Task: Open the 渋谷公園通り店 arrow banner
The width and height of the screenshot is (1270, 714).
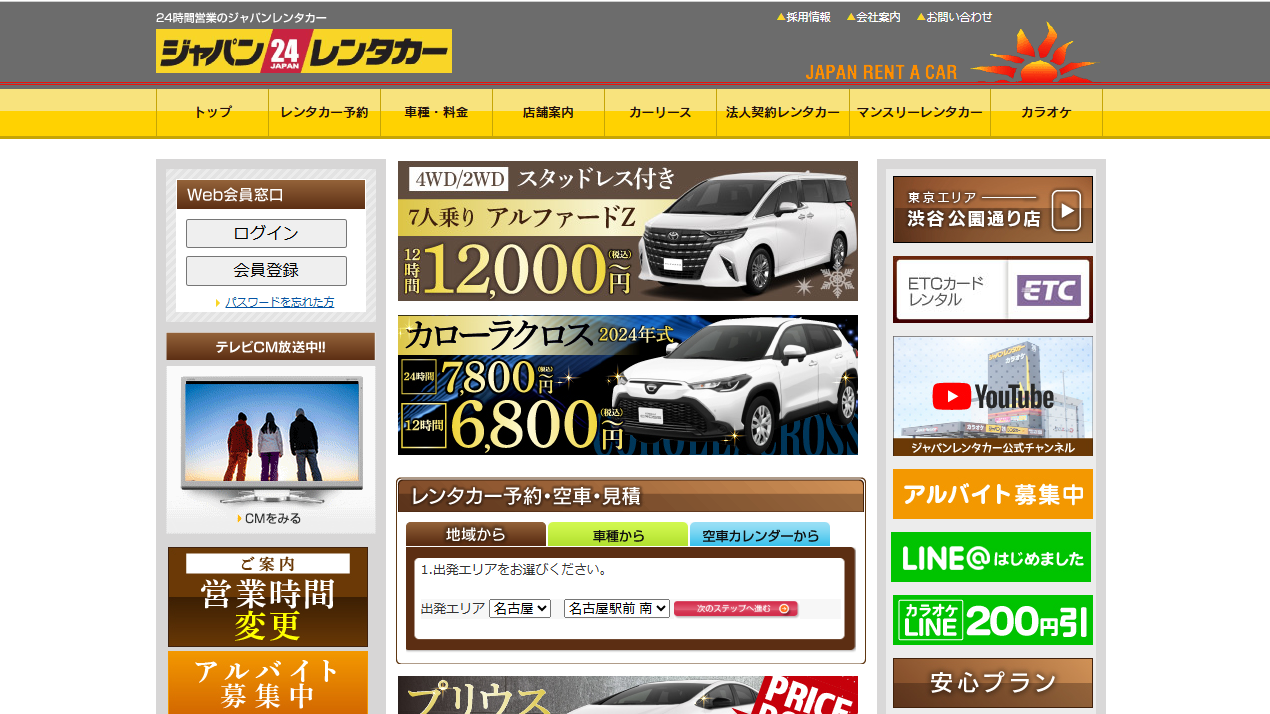Action: (992, 210)
